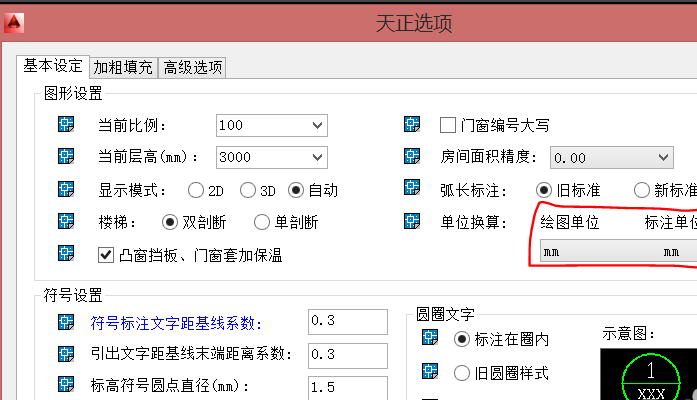Screen dimensions: 697x400
Task: Choose 双剖断 for 楼梯
Action: point(170,222)
